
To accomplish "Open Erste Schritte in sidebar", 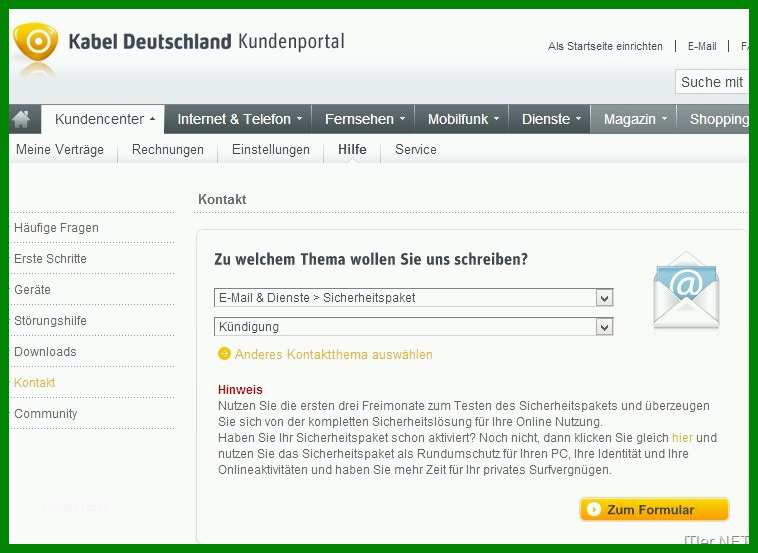I will coord(50,259).
